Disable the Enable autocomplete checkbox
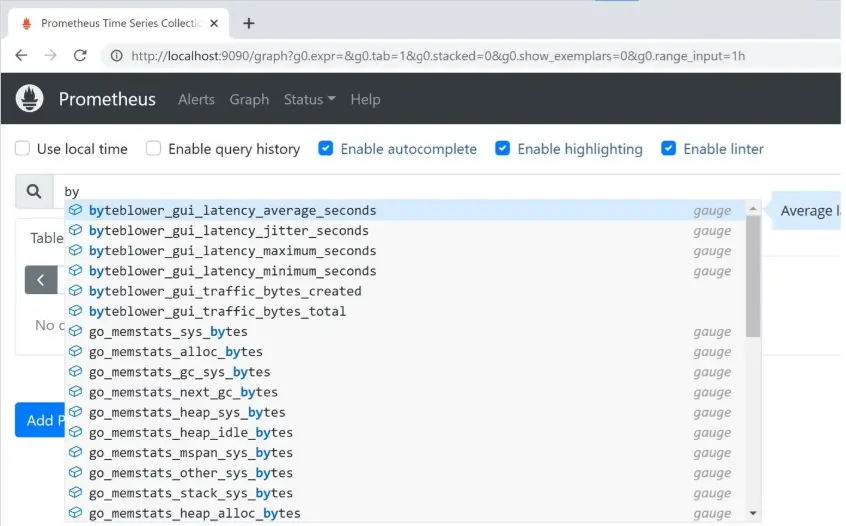Viewport: 846px width, 526px height. click(326, 148)
